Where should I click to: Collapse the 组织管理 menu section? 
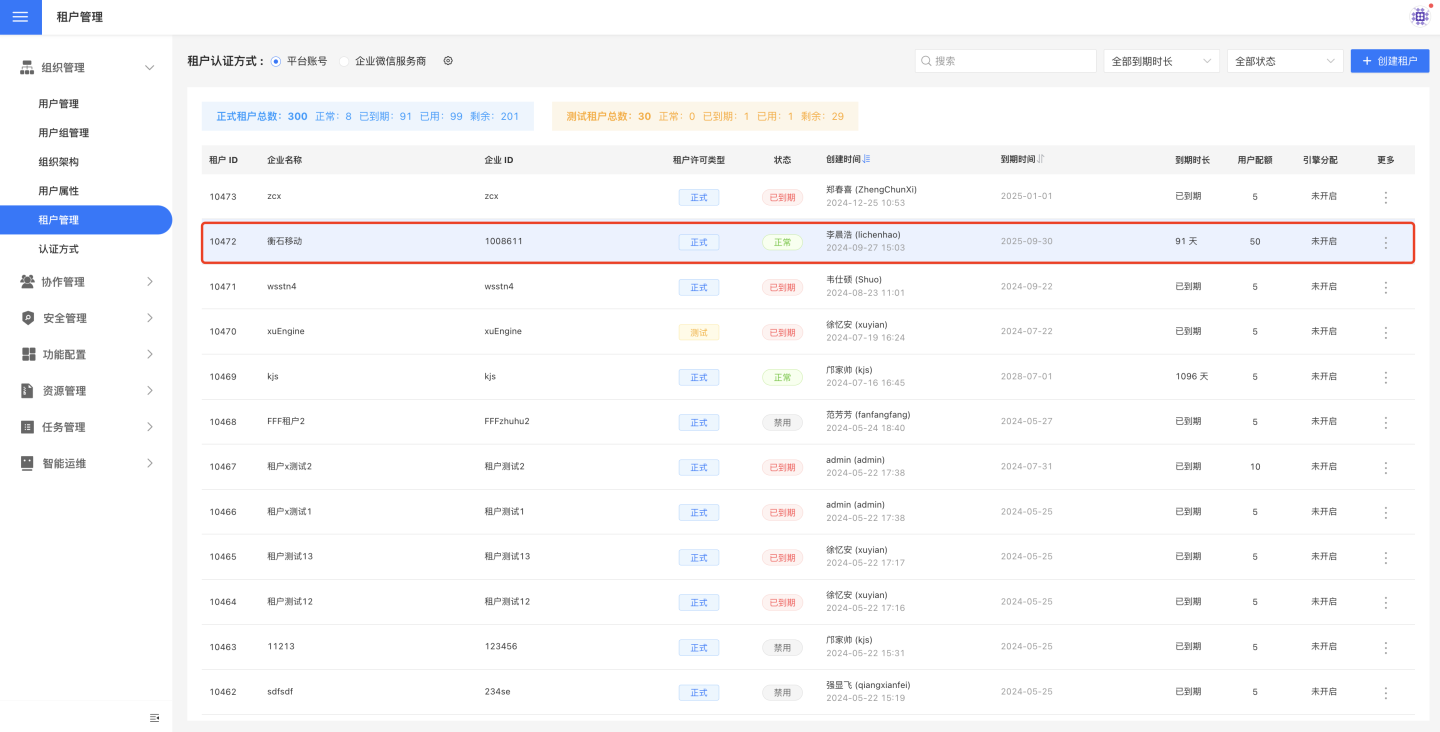(150, 68)
